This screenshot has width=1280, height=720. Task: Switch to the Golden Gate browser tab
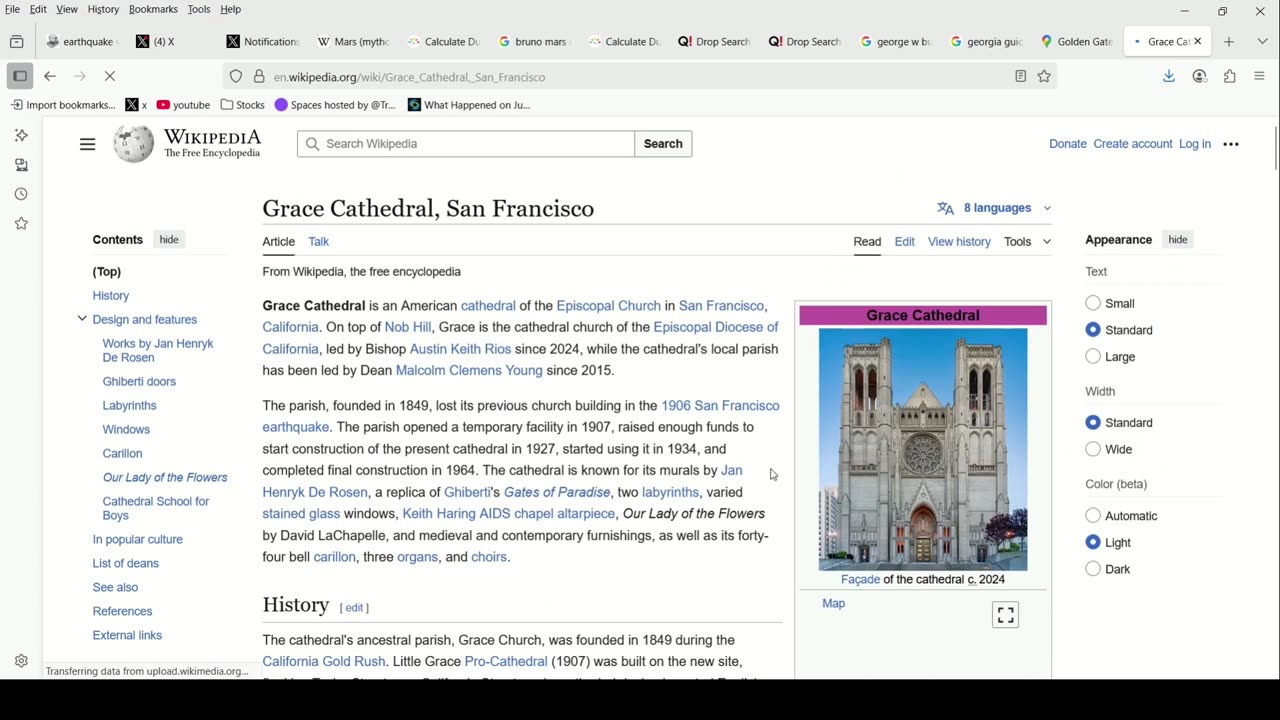(x=1076, y=42)
